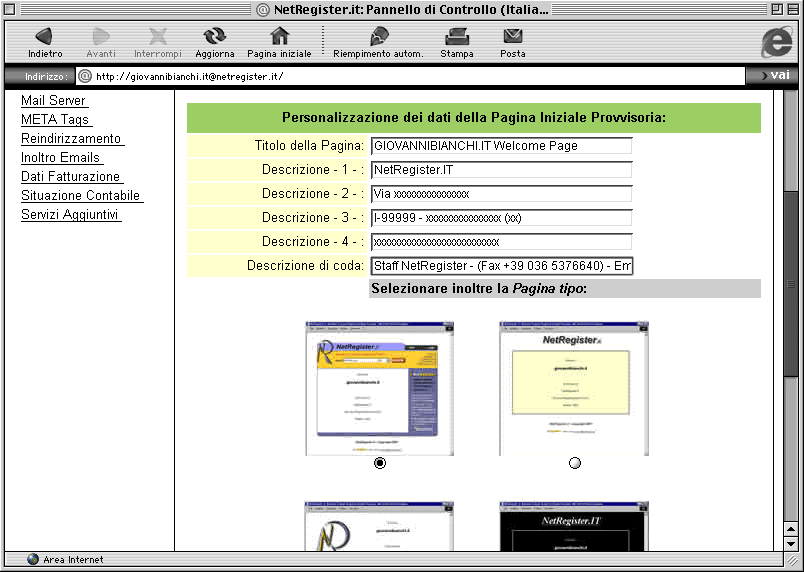Click the "Personalizzazione dei dati" heading
Image resolution: width=804 pixels, height=572 pixels.
(474, 118)
